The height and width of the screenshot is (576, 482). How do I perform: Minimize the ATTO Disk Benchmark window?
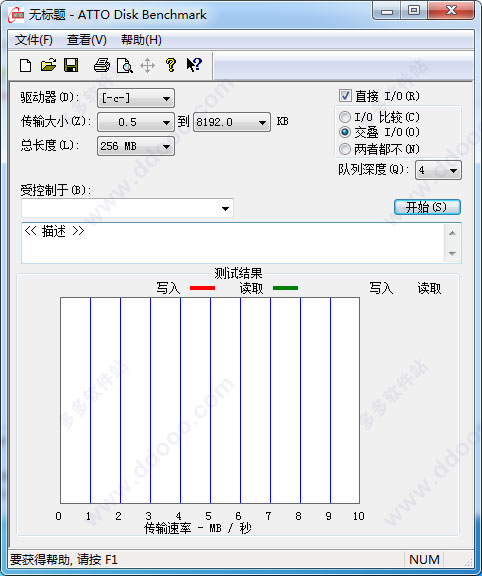pyautogui.click(x=386, y=11)
